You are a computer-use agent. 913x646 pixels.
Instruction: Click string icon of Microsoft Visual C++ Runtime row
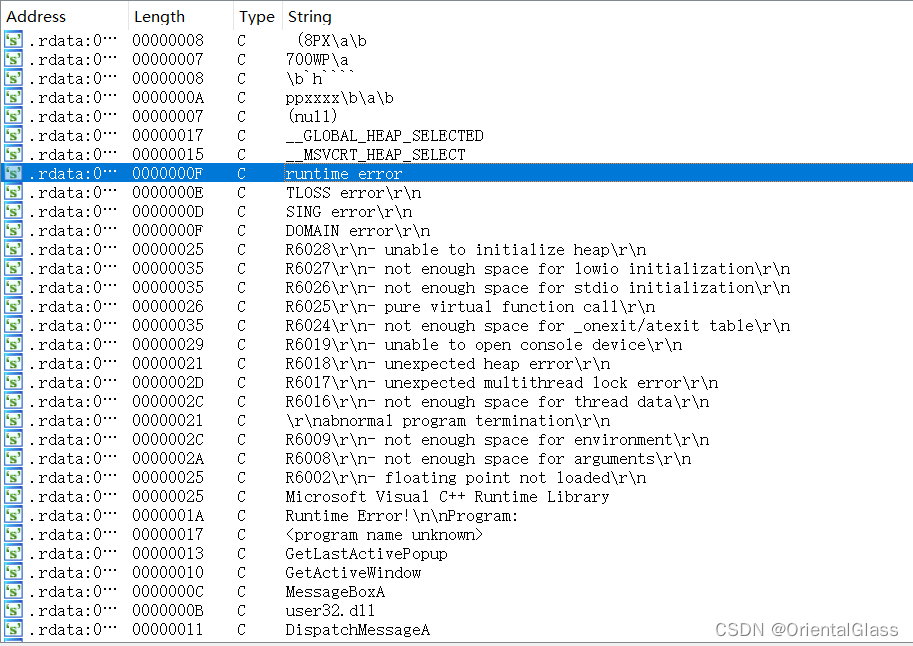pos(13,497)
